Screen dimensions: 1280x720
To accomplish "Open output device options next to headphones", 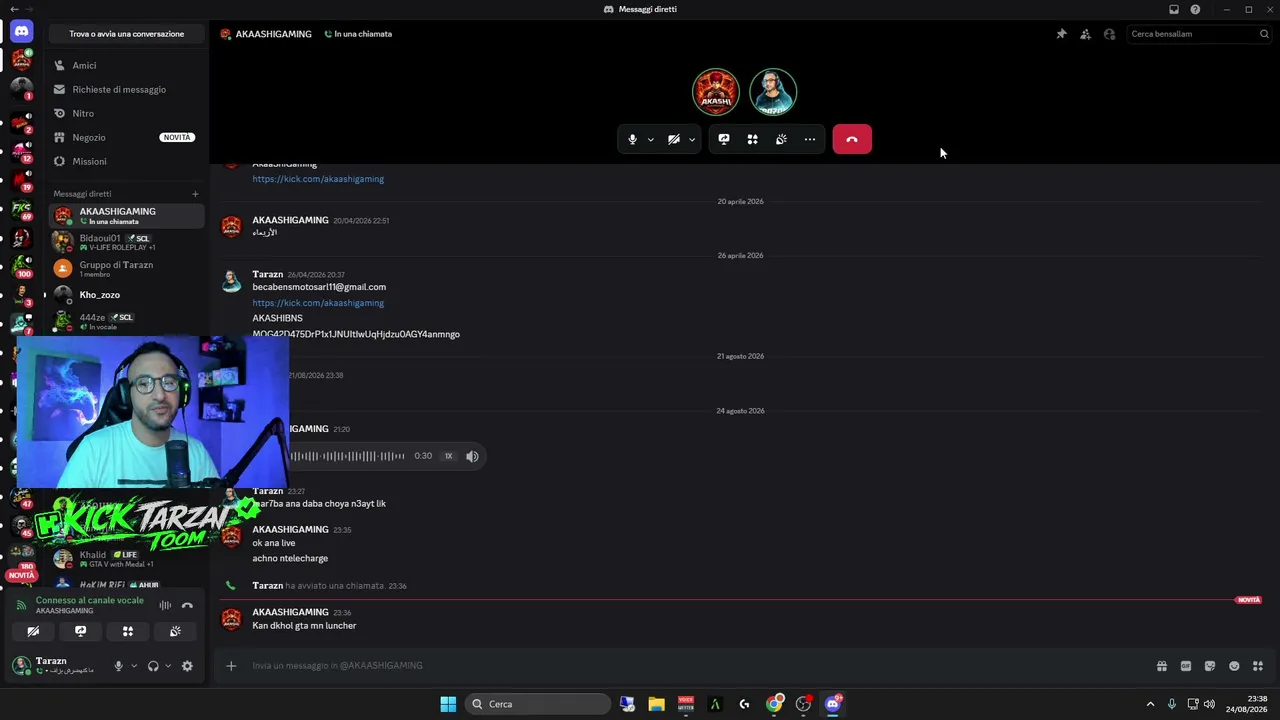I will pyautogui.click(x=168, y=666).
